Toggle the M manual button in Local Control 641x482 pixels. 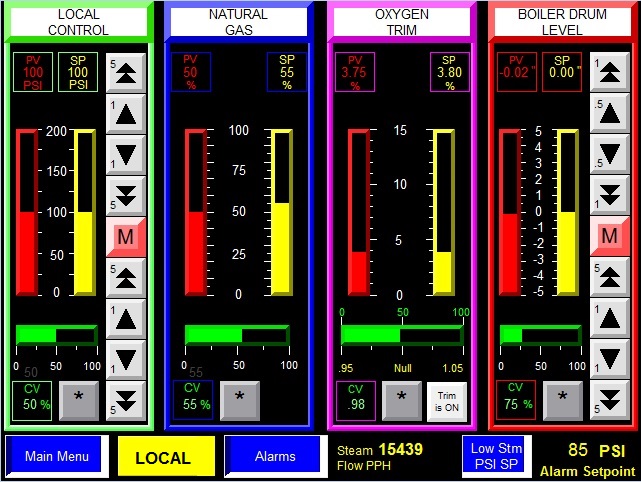tap(126, 237)
